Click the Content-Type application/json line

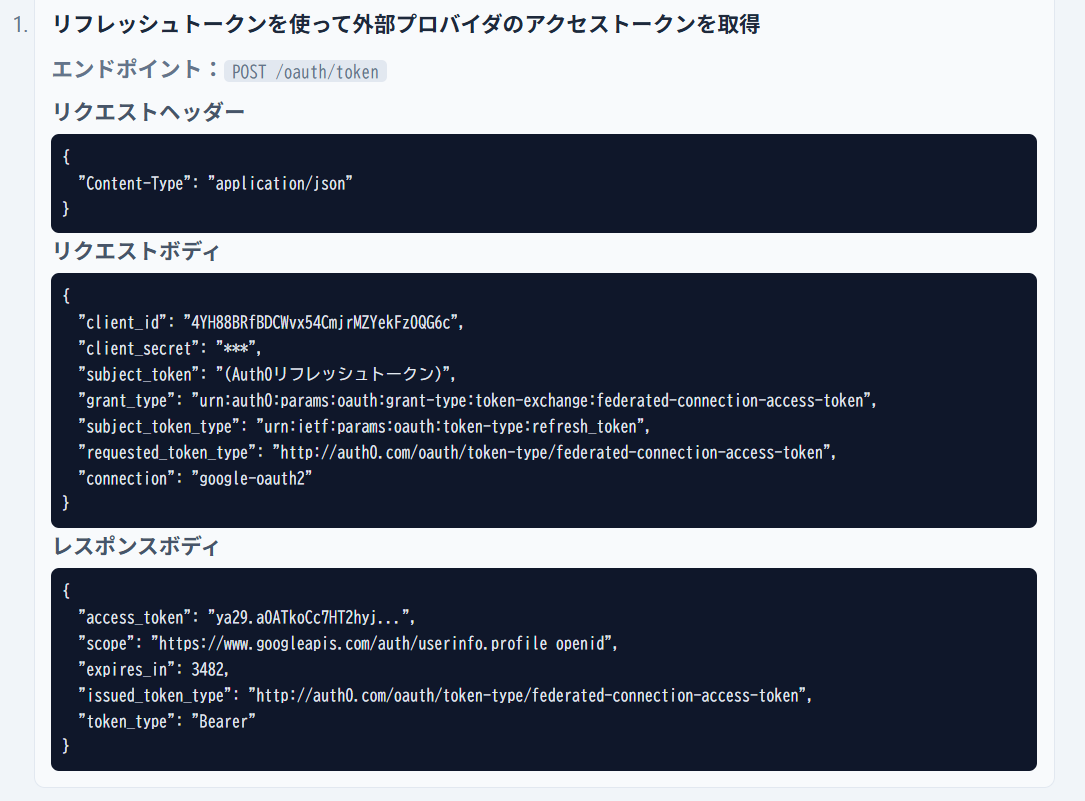(216, 183)
